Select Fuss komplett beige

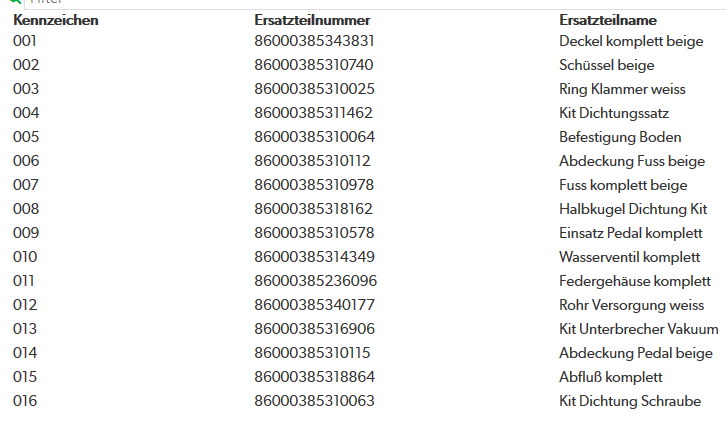[x=623, y=186]
